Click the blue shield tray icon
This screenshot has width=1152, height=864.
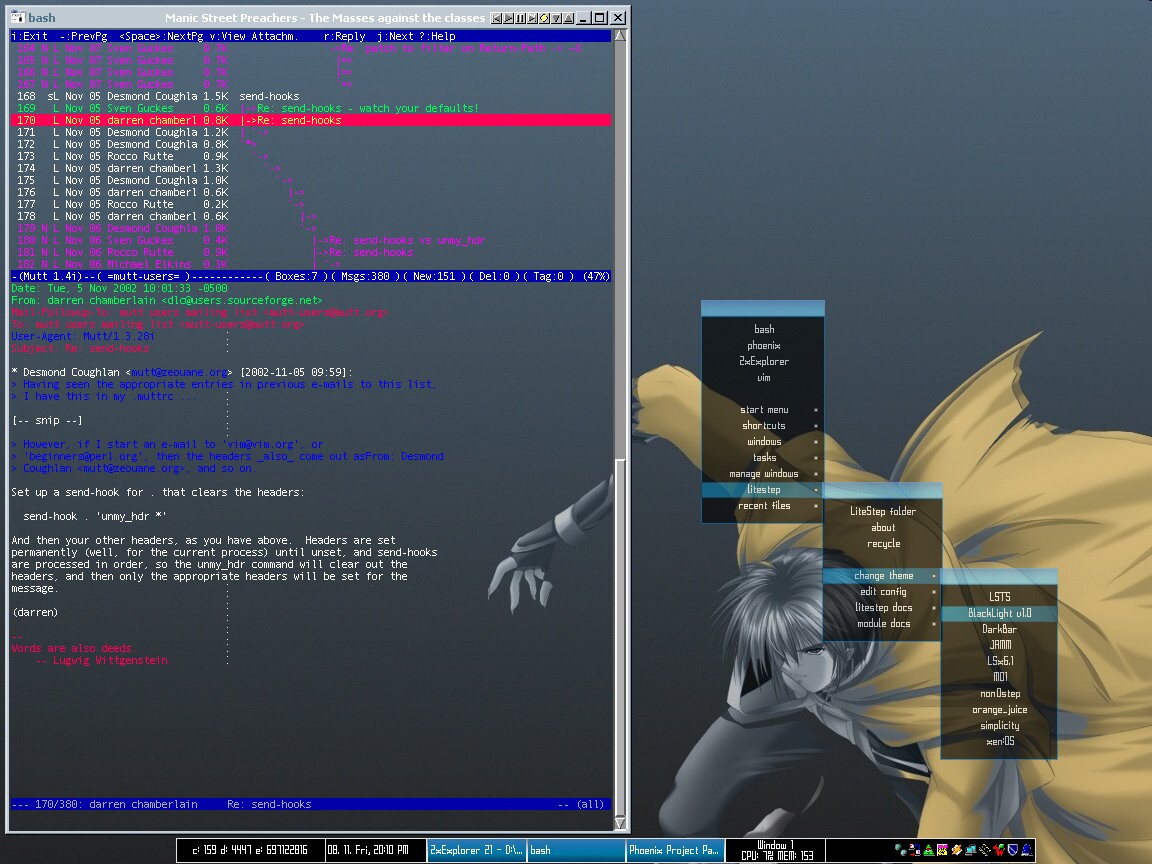tap(1012, 850)
